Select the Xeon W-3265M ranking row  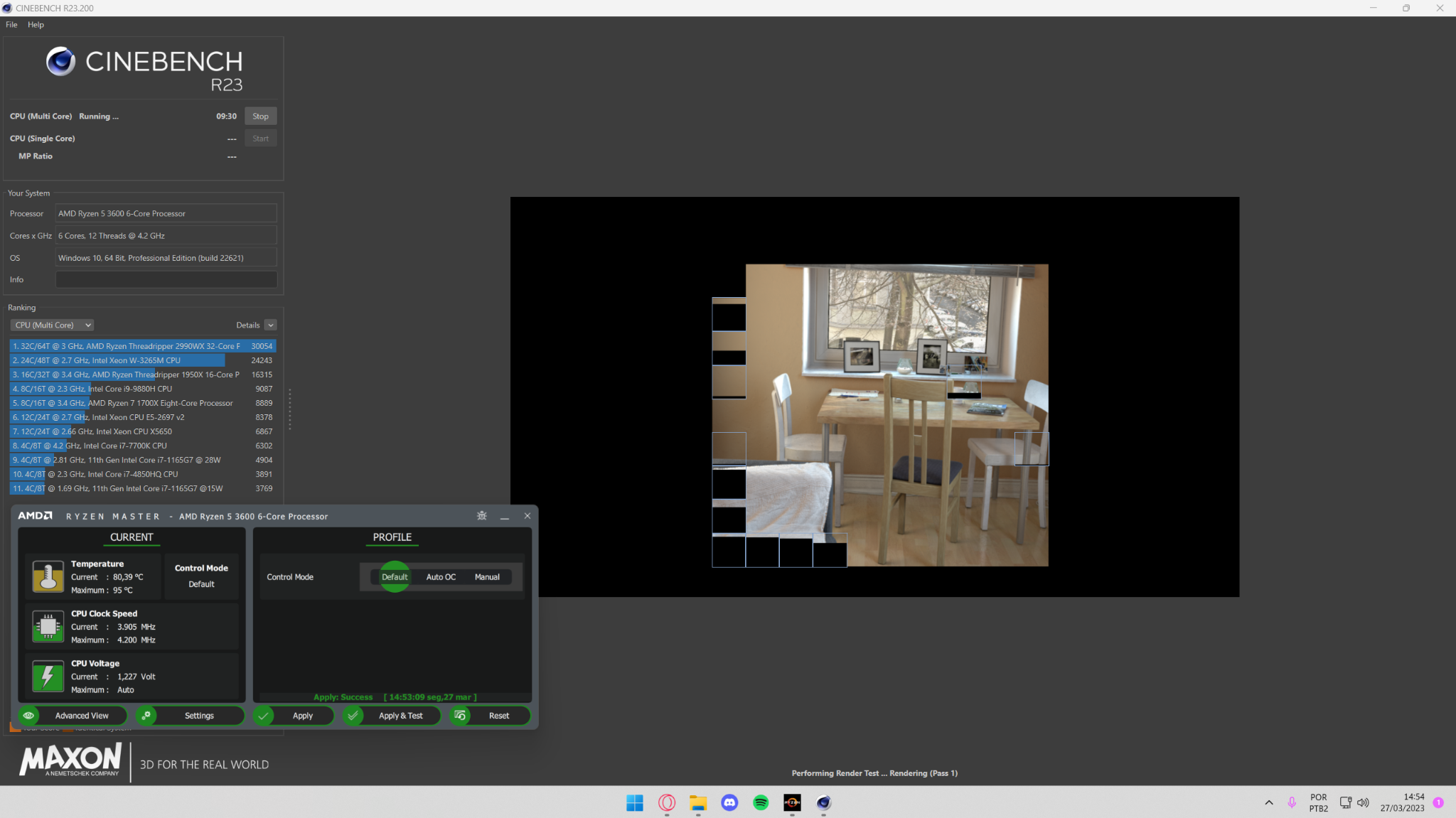point(143,360)
